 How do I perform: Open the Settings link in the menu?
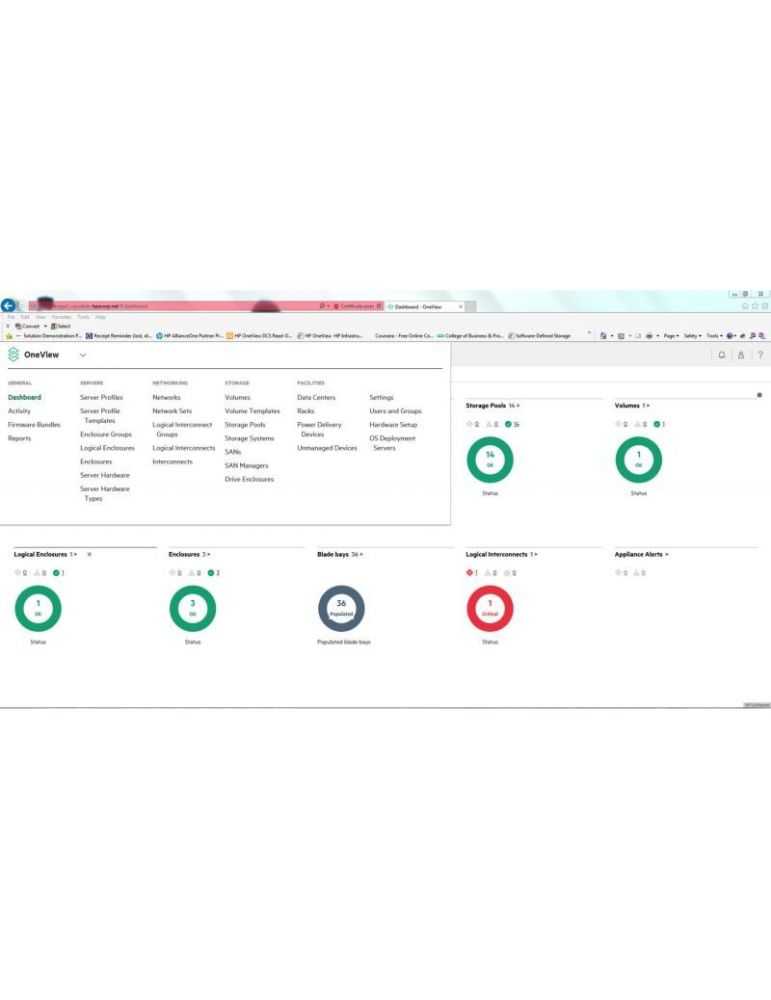(381, 397)
